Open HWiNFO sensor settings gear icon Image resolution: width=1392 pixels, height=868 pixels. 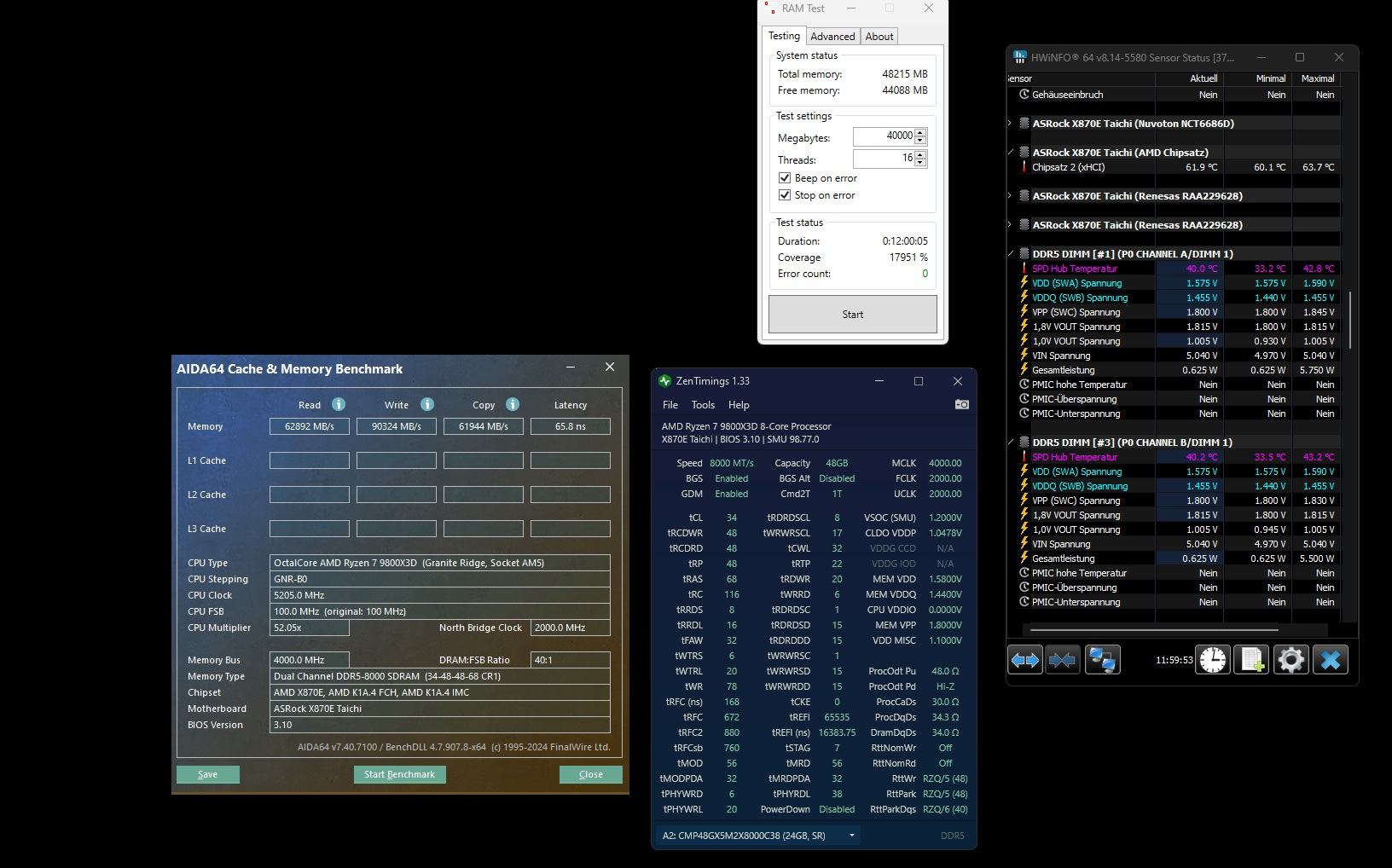click(x=1290, y=659)
